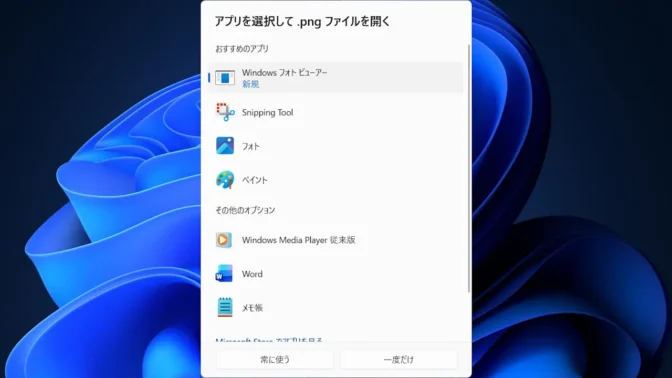Click the Snipping Tool scissors icon
This screenshot has height=378, width=672.
(x=225, y=112)
